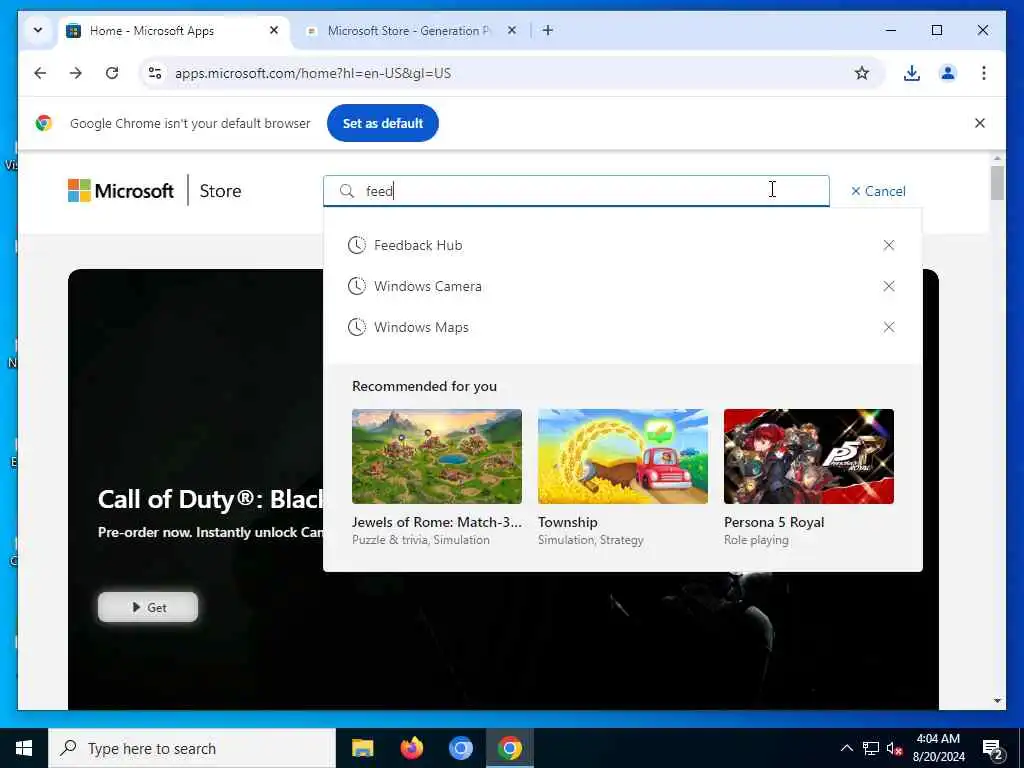Click the page vertical scrollbar thumb
This screenshot has height=768, width=1024.
pos(997,183)
